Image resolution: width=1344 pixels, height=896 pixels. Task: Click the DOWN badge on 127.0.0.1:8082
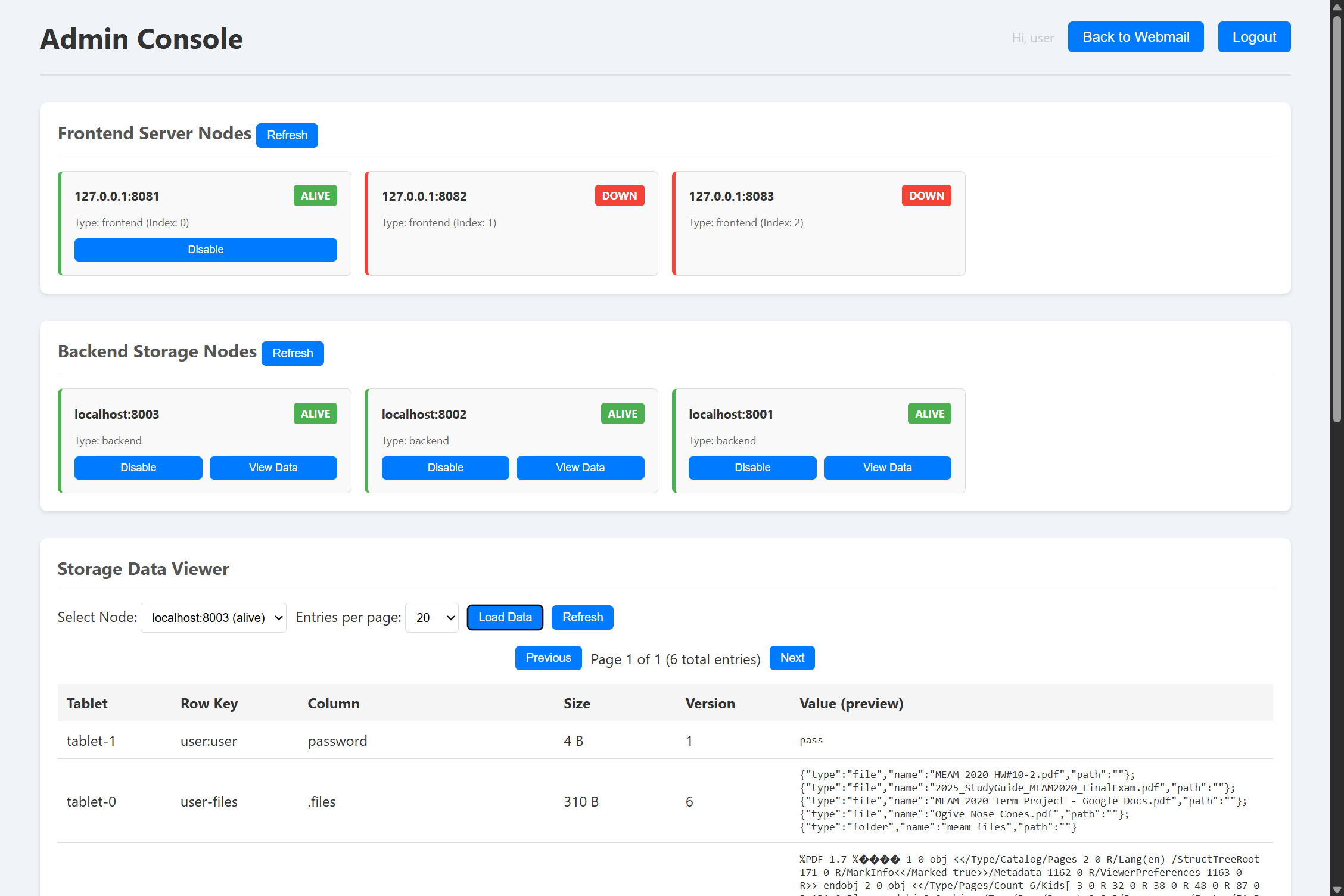[x=619, y=195]
